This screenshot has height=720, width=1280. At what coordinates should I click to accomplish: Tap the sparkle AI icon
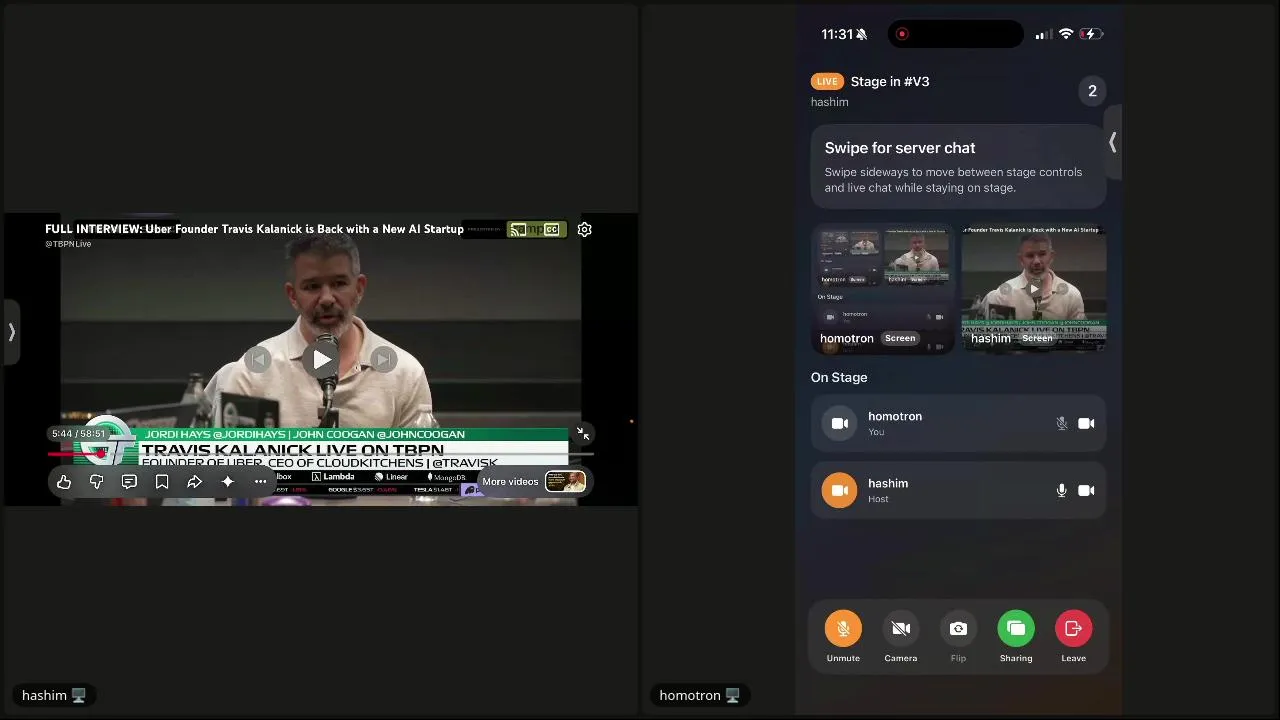[228, 482]
